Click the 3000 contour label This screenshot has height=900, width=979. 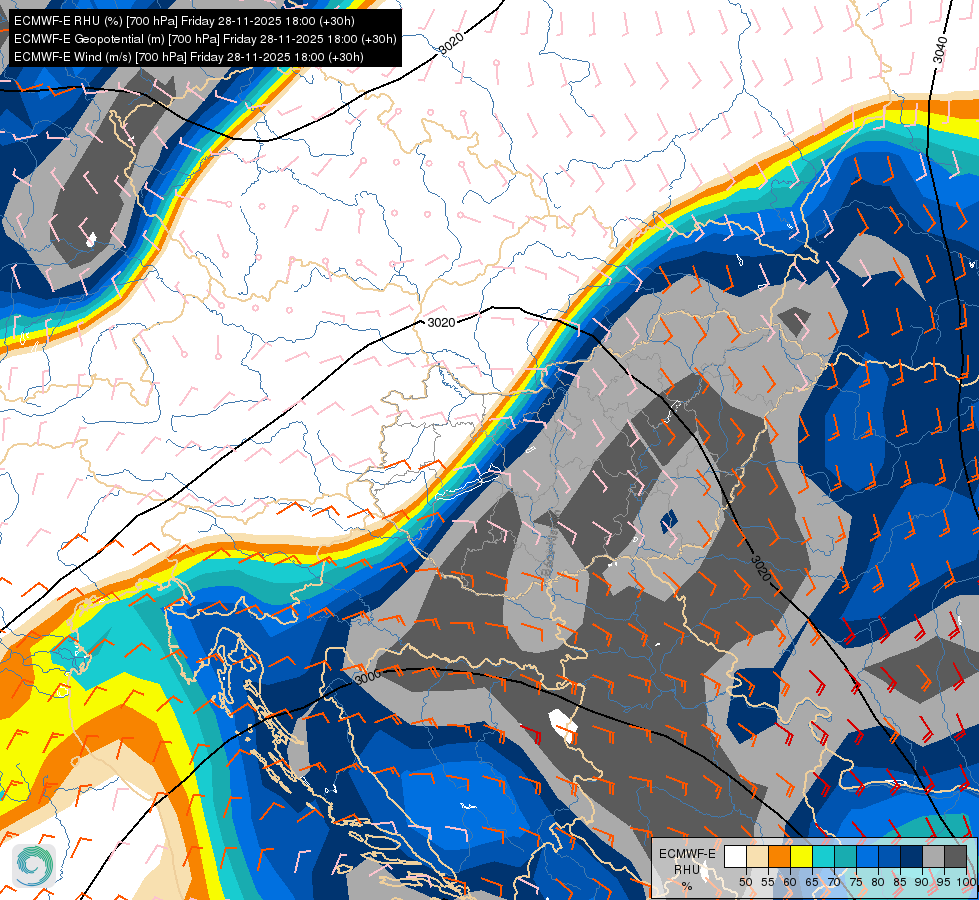pyautogui.click(x=367, y=677)
